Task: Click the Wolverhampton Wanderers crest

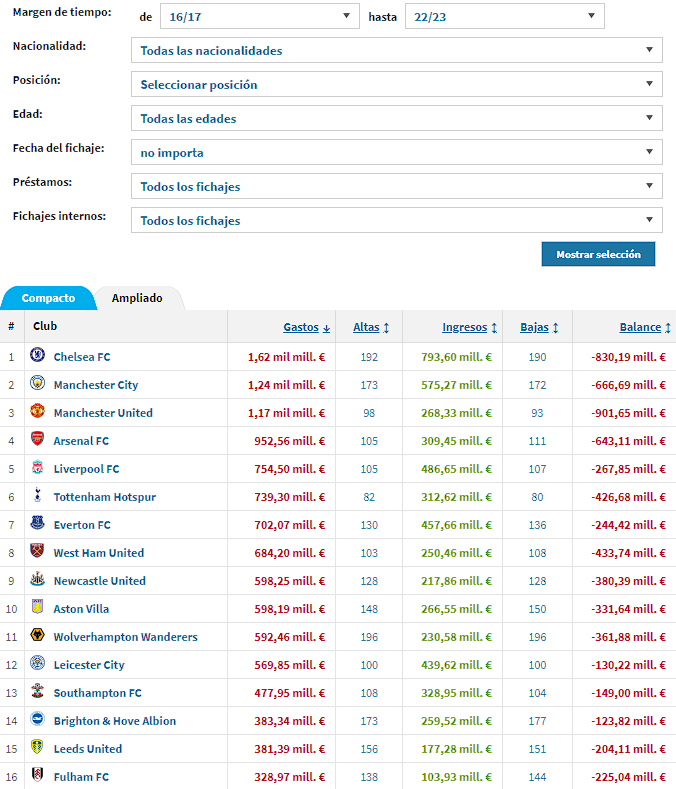Action: pyautogui.click(x=37, y=635)
